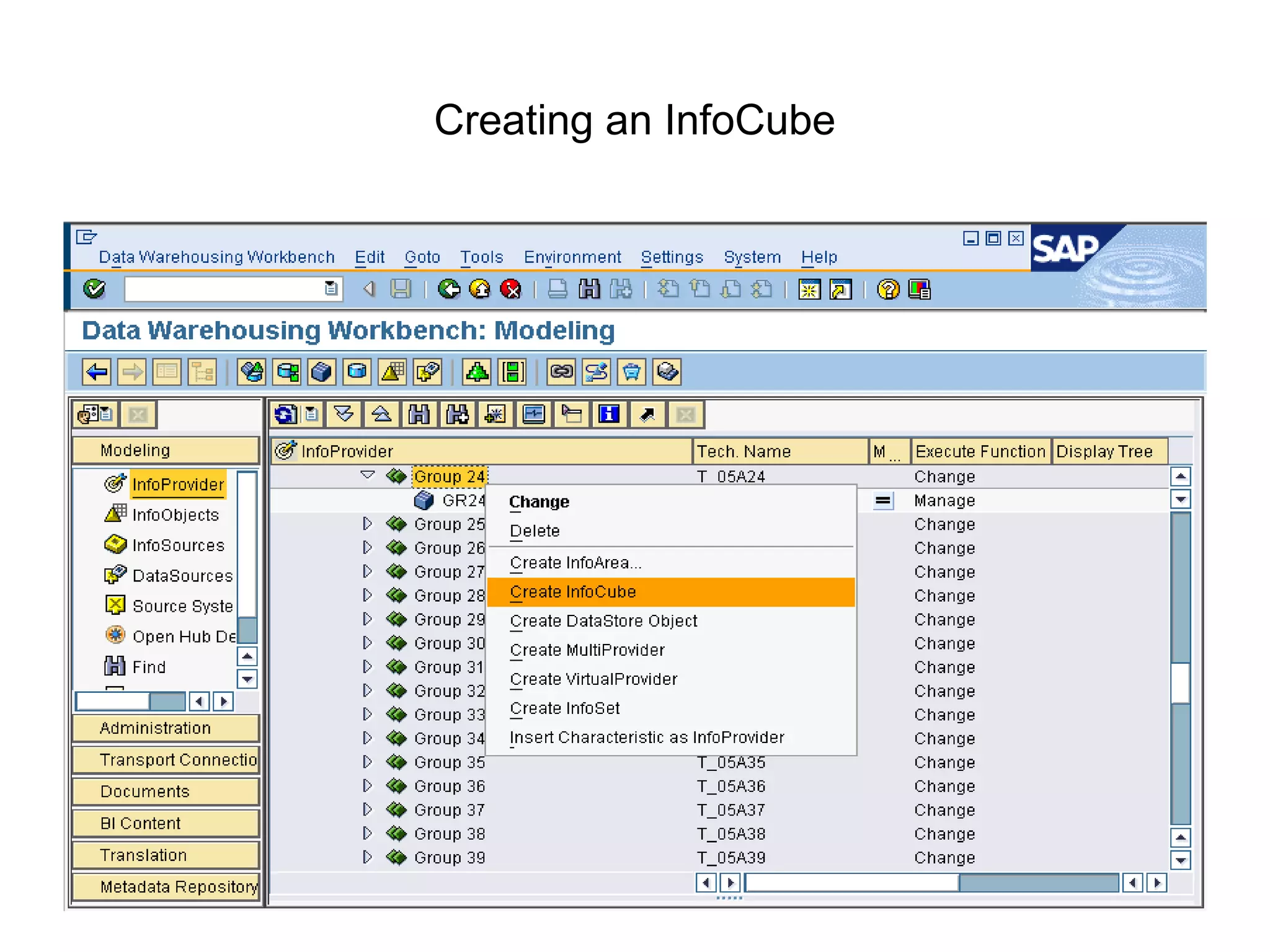Viewport: 1270px width, 952px height.
Task: Click the horizontal scrollbar at table bottom
Action: [930, 883]
